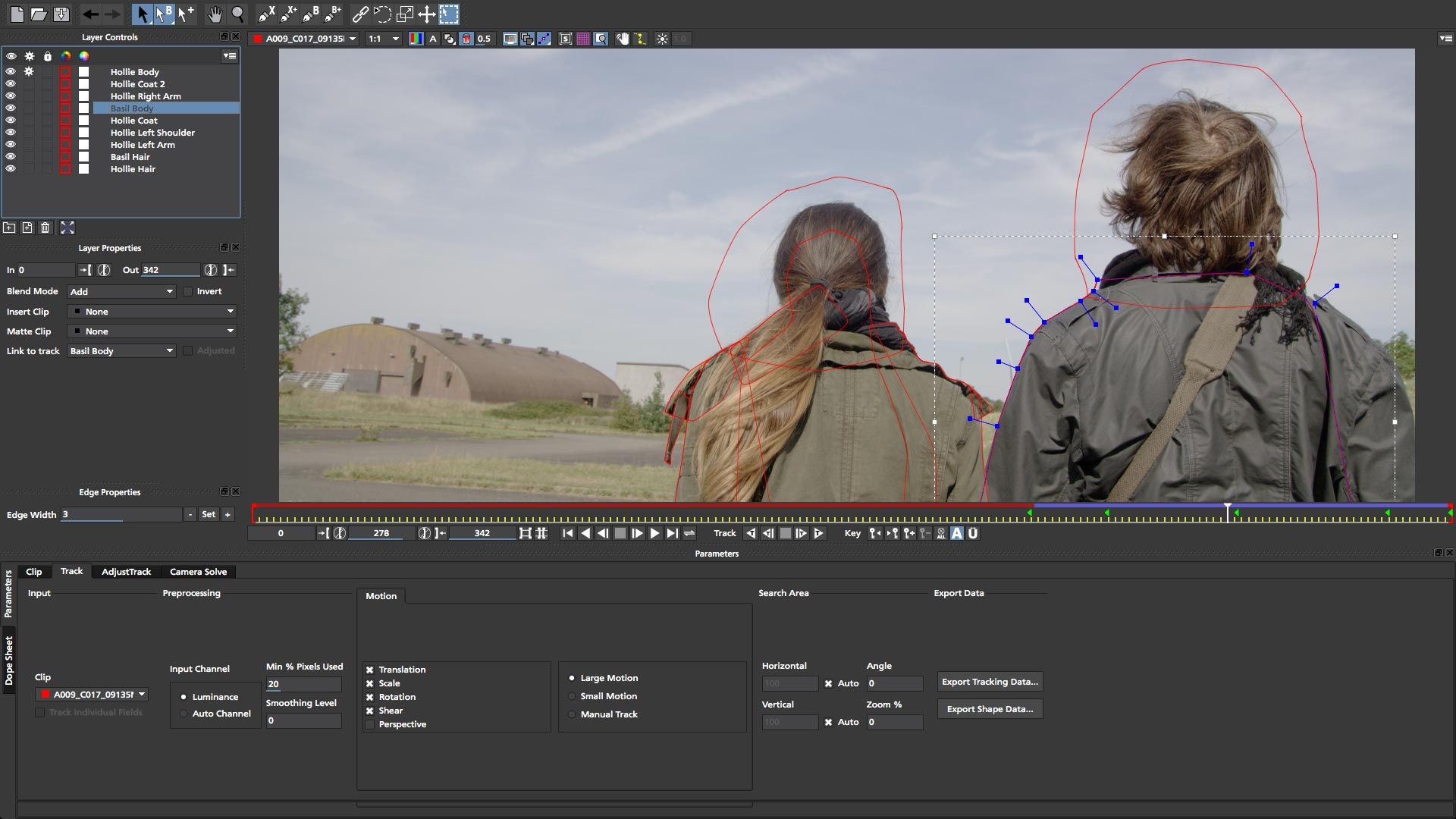Click the magnifier/zoom tool icon
The width and height of the screenshot is (1456, 819).
[237, 13]
